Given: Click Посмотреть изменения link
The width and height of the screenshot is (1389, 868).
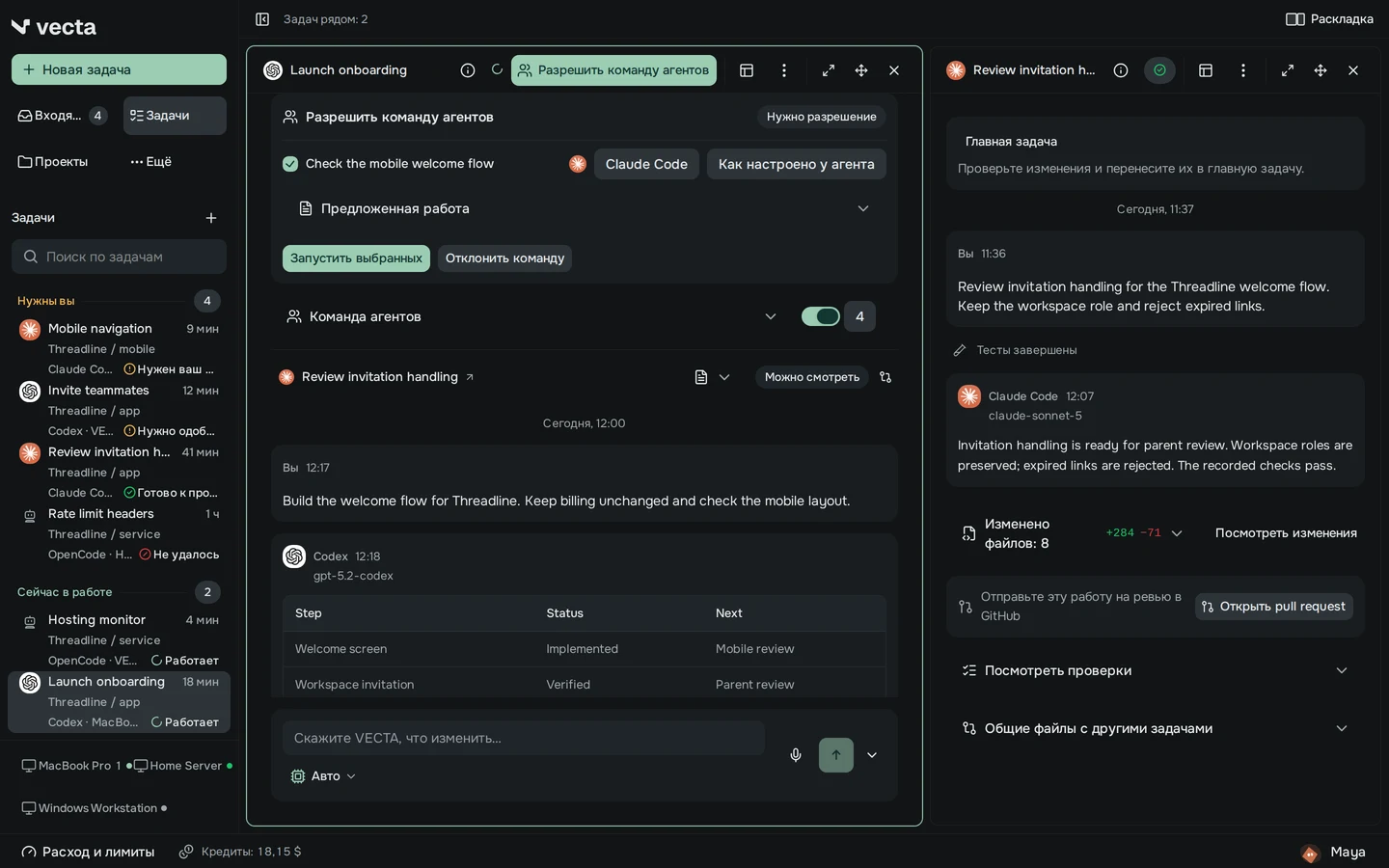Looking at the screenshot, I should point(1286,533).
